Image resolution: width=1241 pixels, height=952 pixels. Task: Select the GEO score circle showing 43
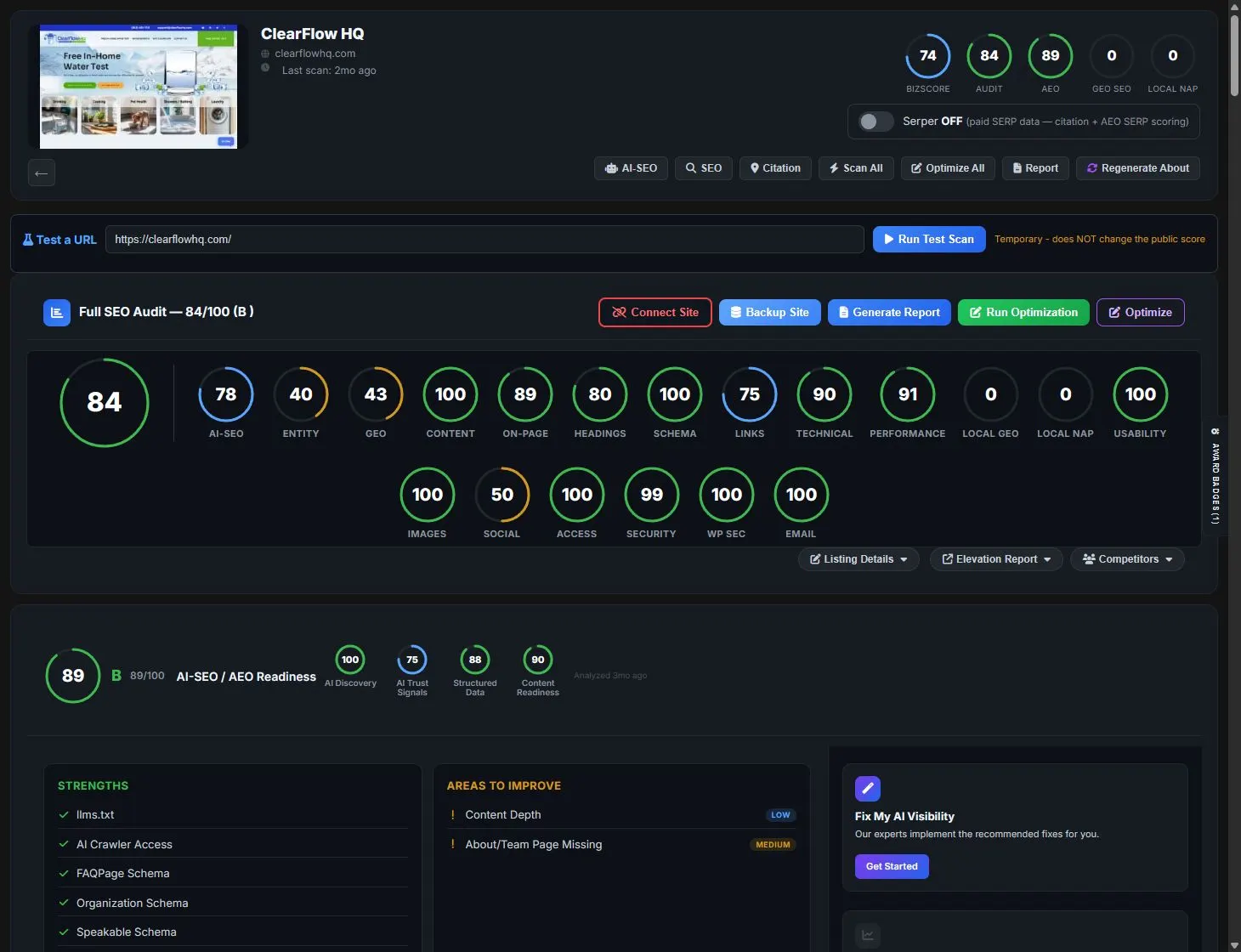click(x=376, y=394)
